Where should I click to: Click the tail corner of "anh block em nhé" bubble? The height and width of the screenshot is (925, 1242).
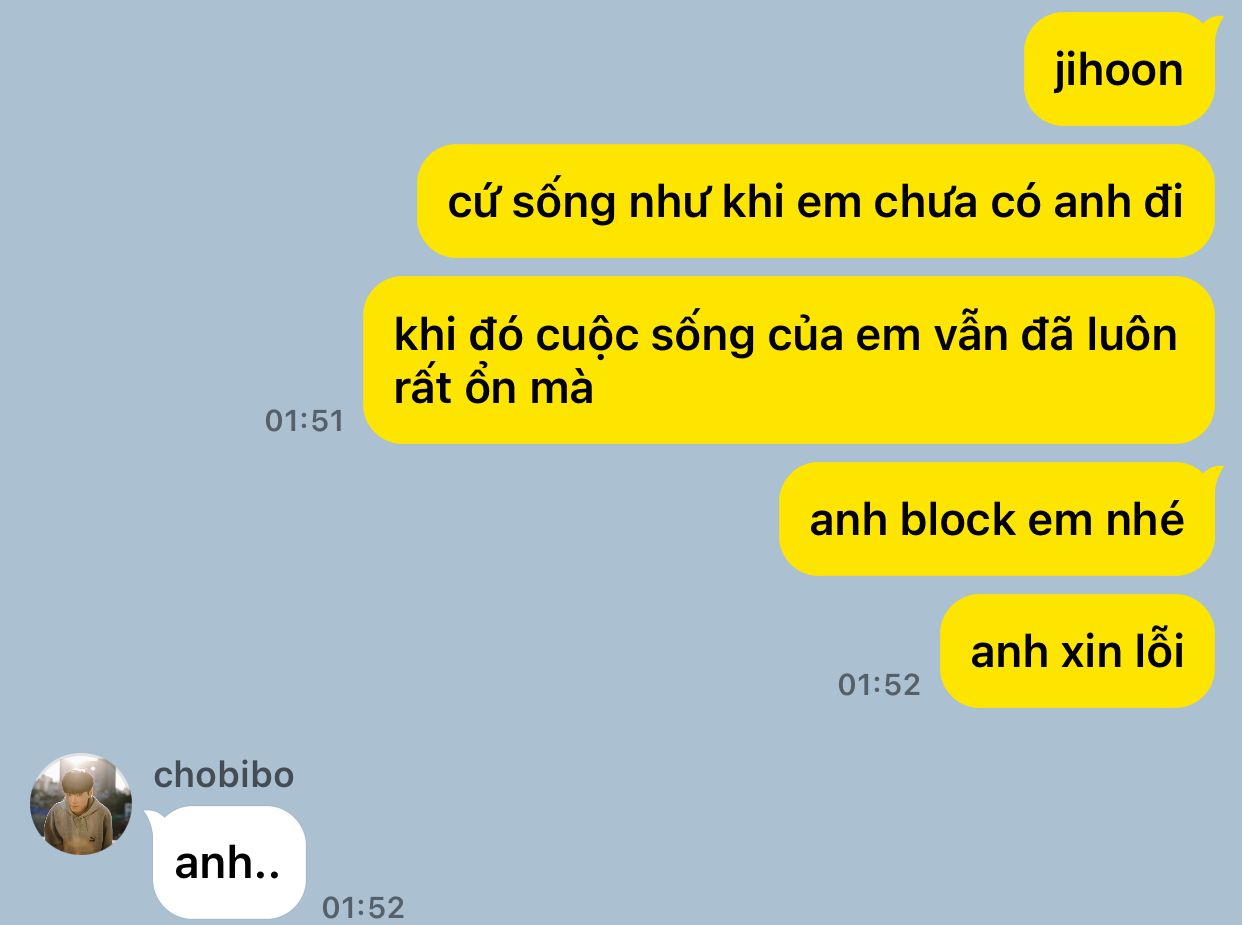(x=1213, y=472)
